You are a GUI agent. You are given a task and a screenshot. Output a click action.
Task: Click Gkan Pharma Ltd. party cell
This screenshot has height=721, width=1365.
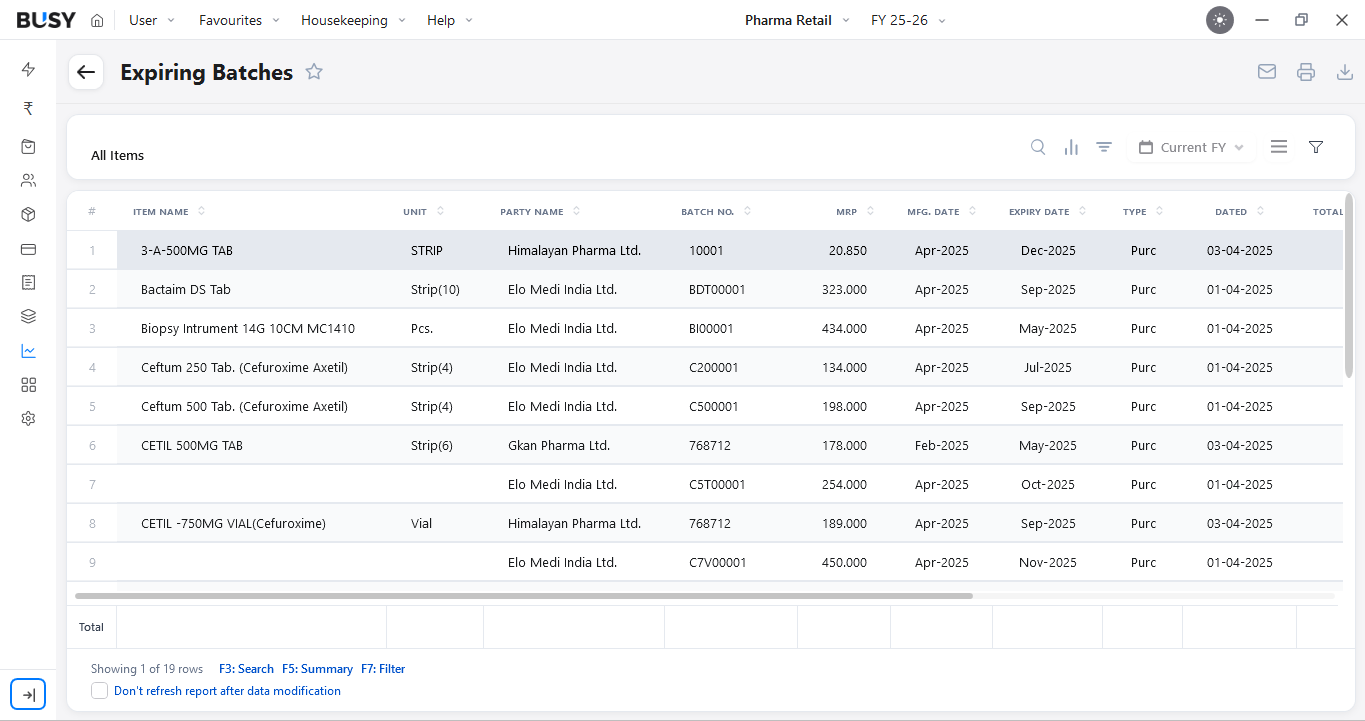point(559,445)
